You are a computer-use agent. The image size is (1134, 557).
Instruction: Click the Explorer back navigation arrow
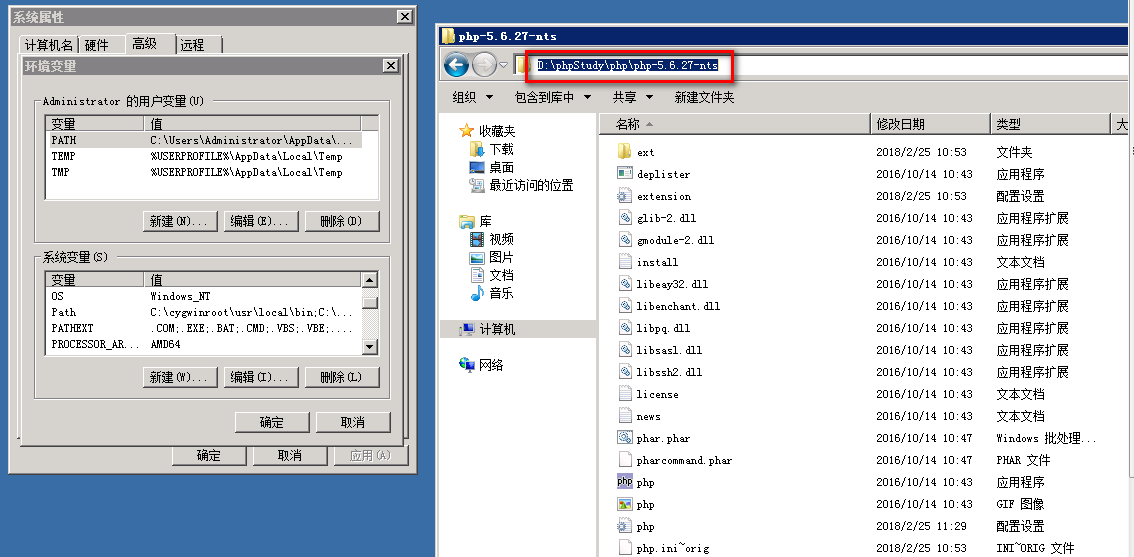[x=456, y=66]
